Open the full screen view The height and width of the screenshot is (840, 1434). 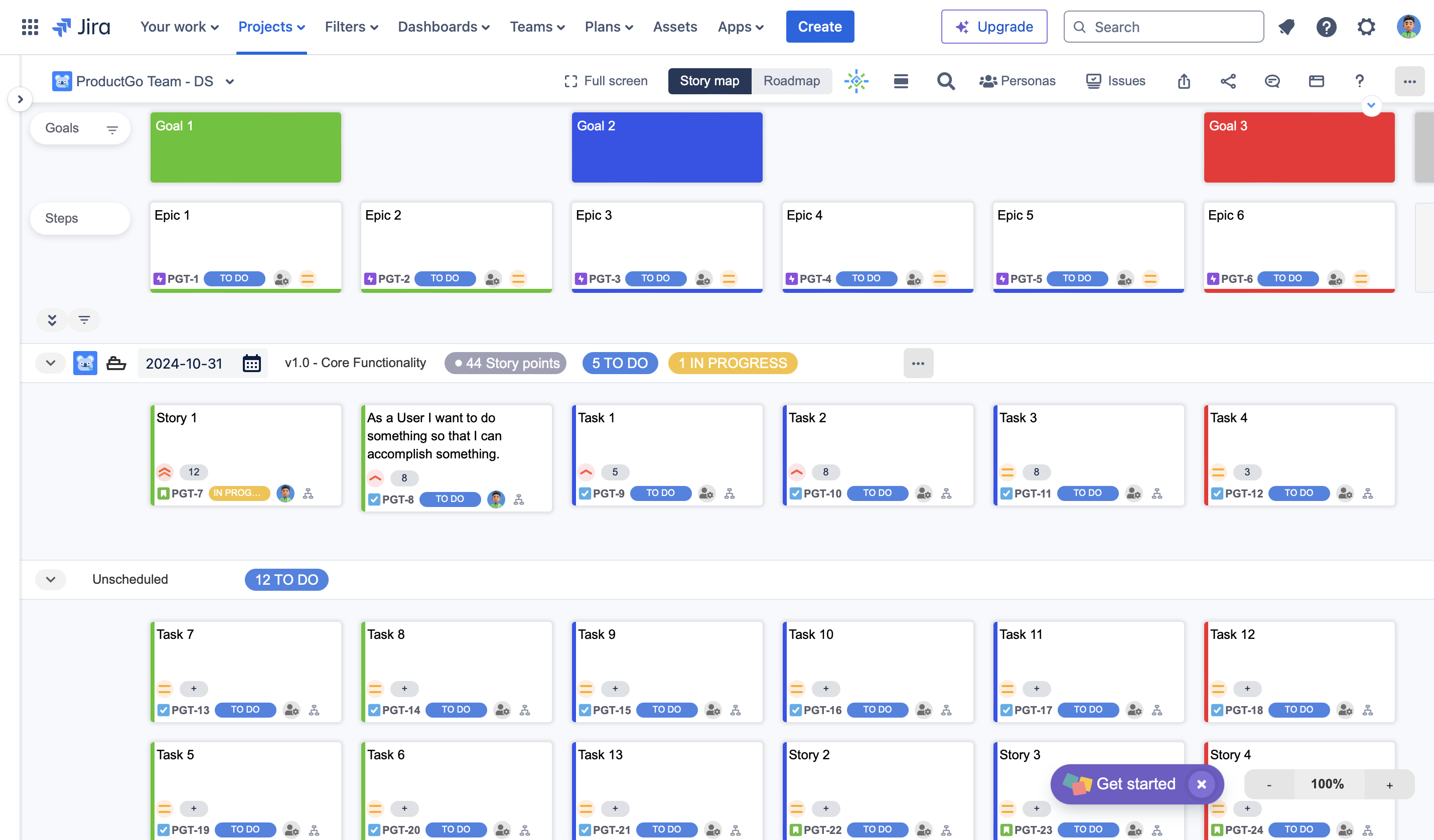pos(605,81)
